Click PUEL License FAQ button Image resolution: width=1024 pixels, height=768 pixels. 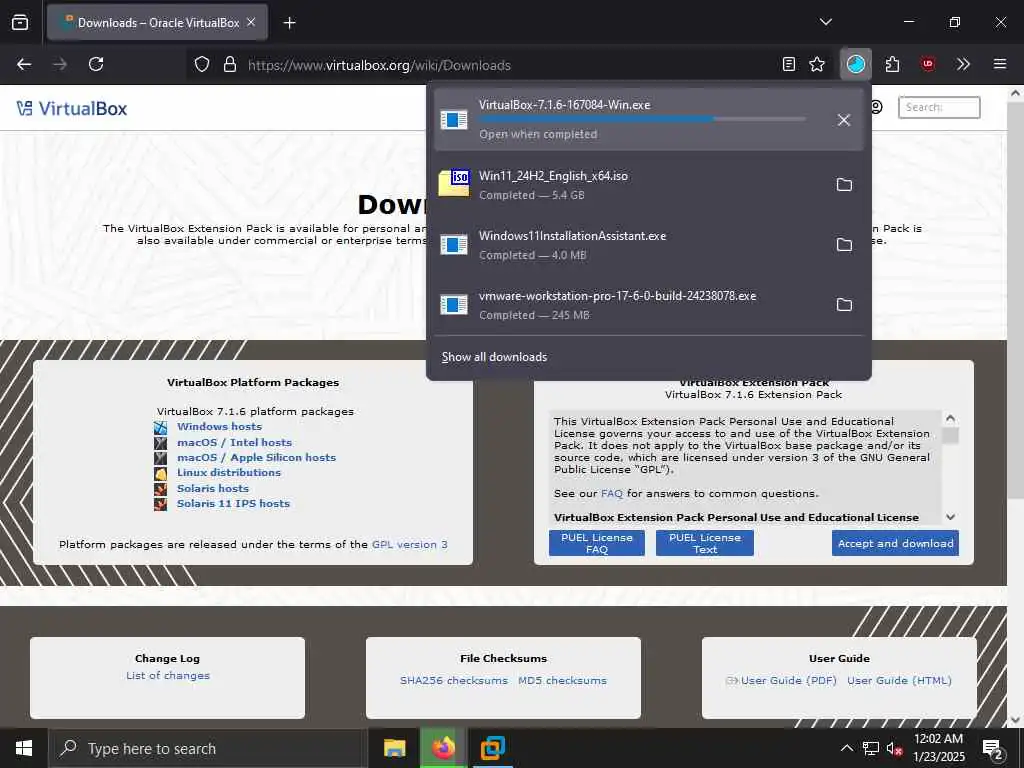click(597, 543)
